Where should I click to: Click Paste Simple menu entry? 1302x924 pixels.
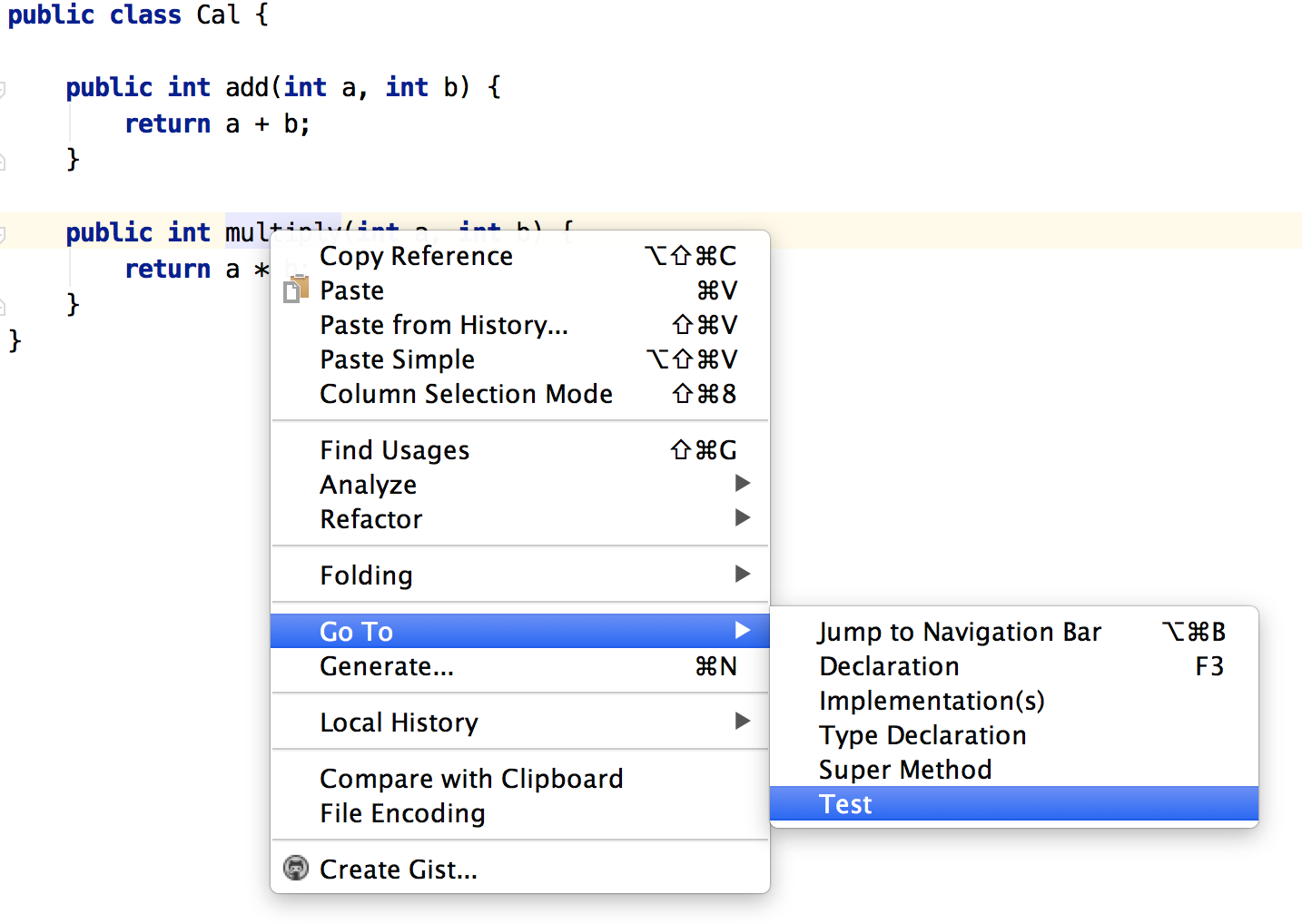click(397, 359)
